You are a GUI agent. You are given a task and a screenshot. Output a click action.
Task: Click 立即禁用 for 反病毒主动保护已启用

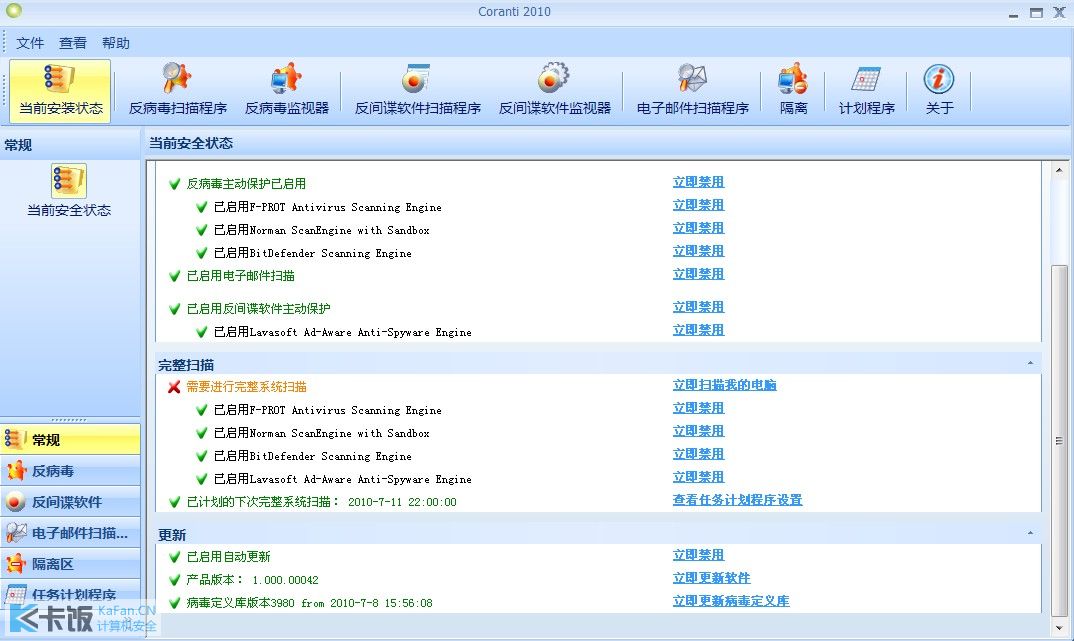pos(698,182)
